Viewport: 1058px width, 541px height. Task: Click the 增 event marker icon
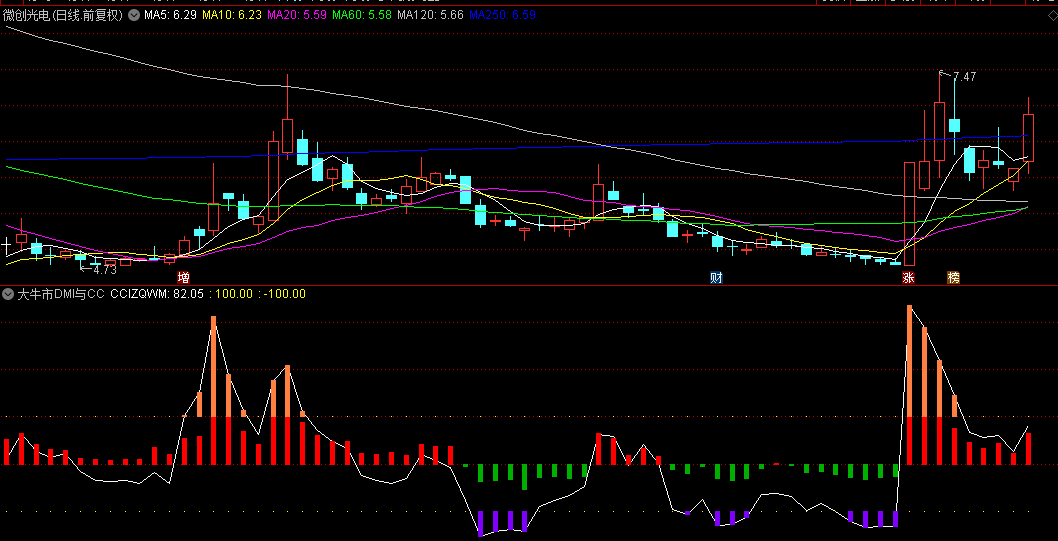pyautogui.click(x=183, y=277)
